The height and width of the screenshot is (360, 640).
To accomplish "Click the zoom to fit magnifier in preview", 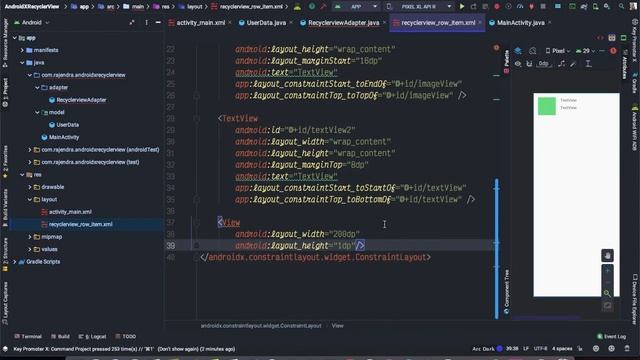I will [607, 293].
